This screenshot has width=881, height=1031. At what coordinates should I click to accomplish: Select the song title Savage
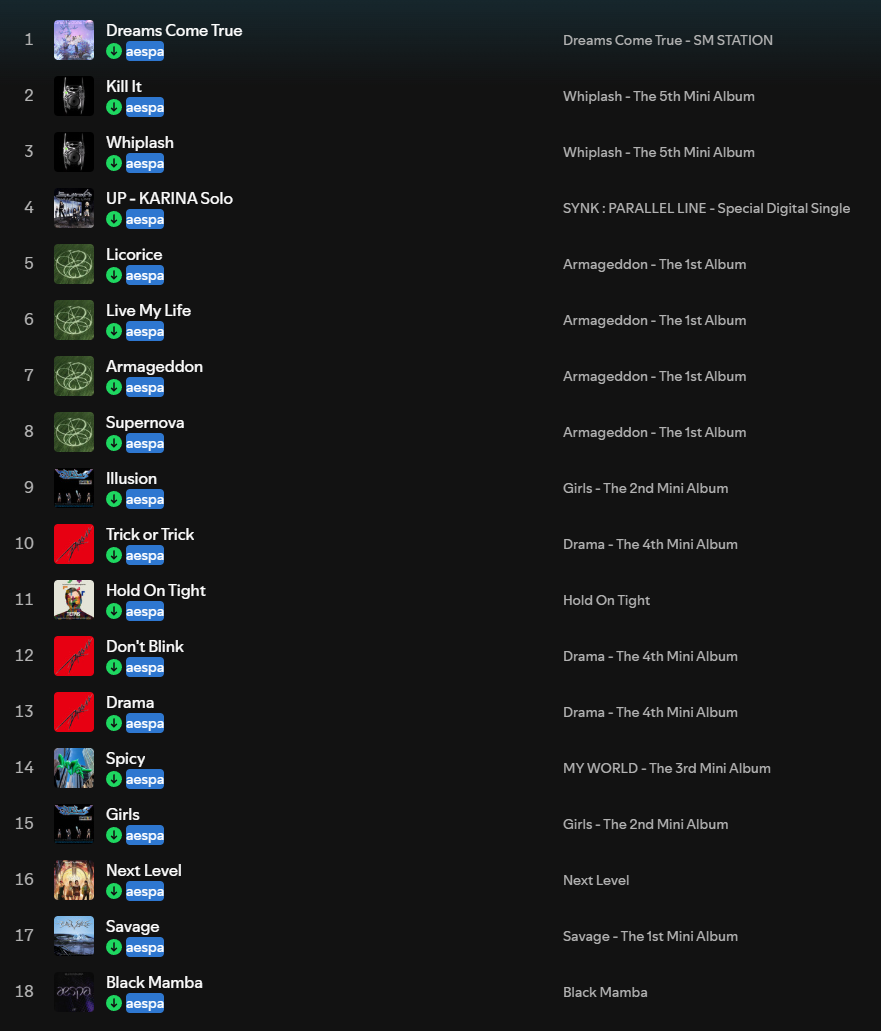[x=132, y=926]
